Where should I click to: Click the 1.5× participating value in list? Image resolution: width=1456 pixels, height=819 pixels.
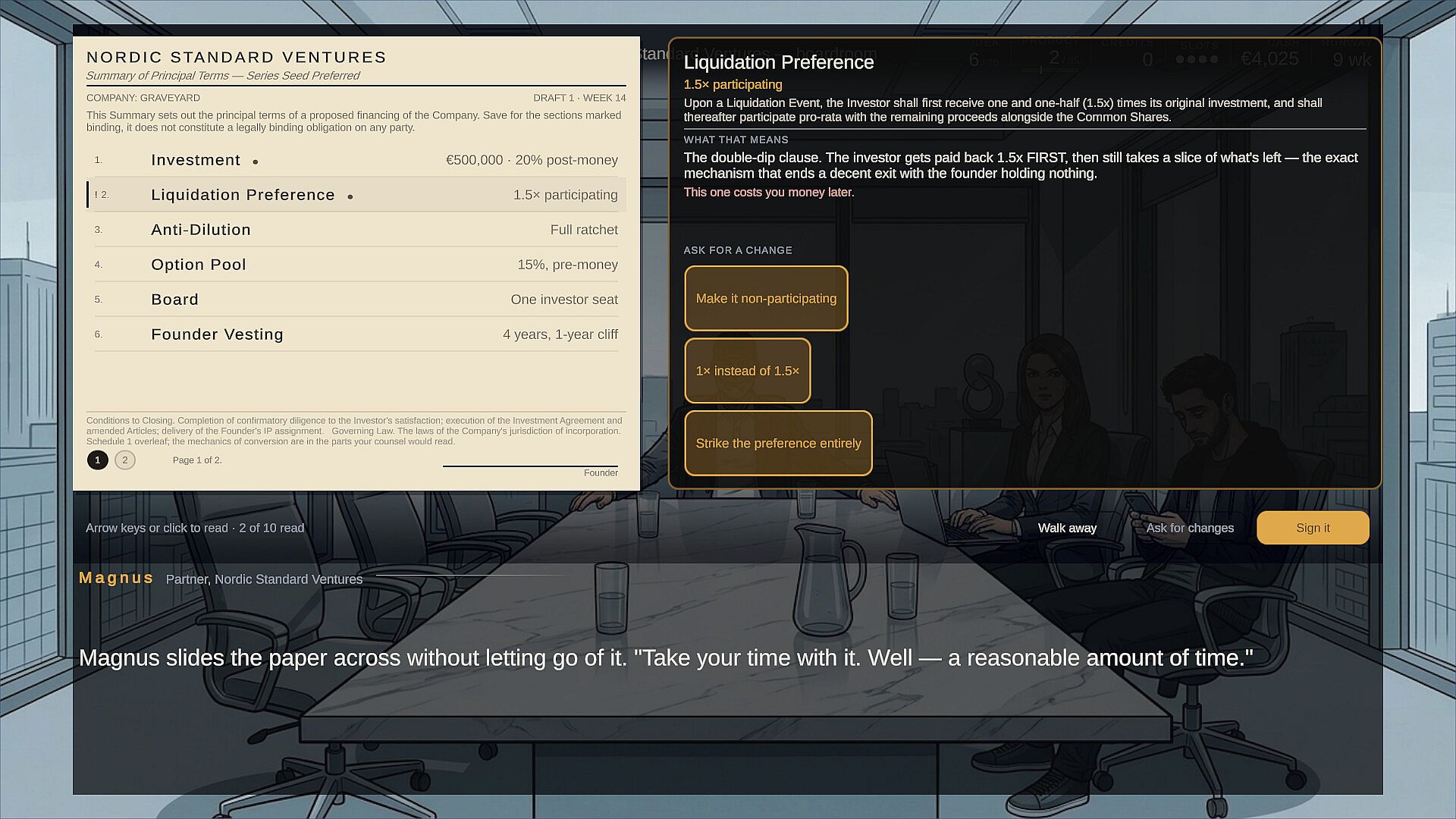click(x=566, y=195)
